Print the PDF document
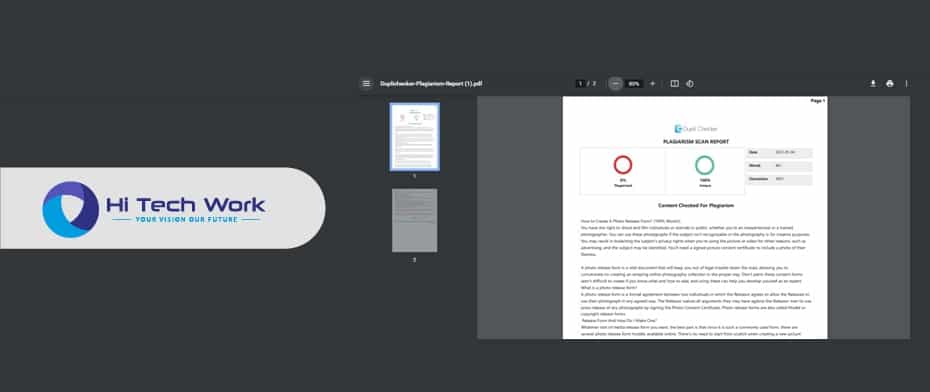The height and width of the screenshot is (392, 930). tap(890, 84)
